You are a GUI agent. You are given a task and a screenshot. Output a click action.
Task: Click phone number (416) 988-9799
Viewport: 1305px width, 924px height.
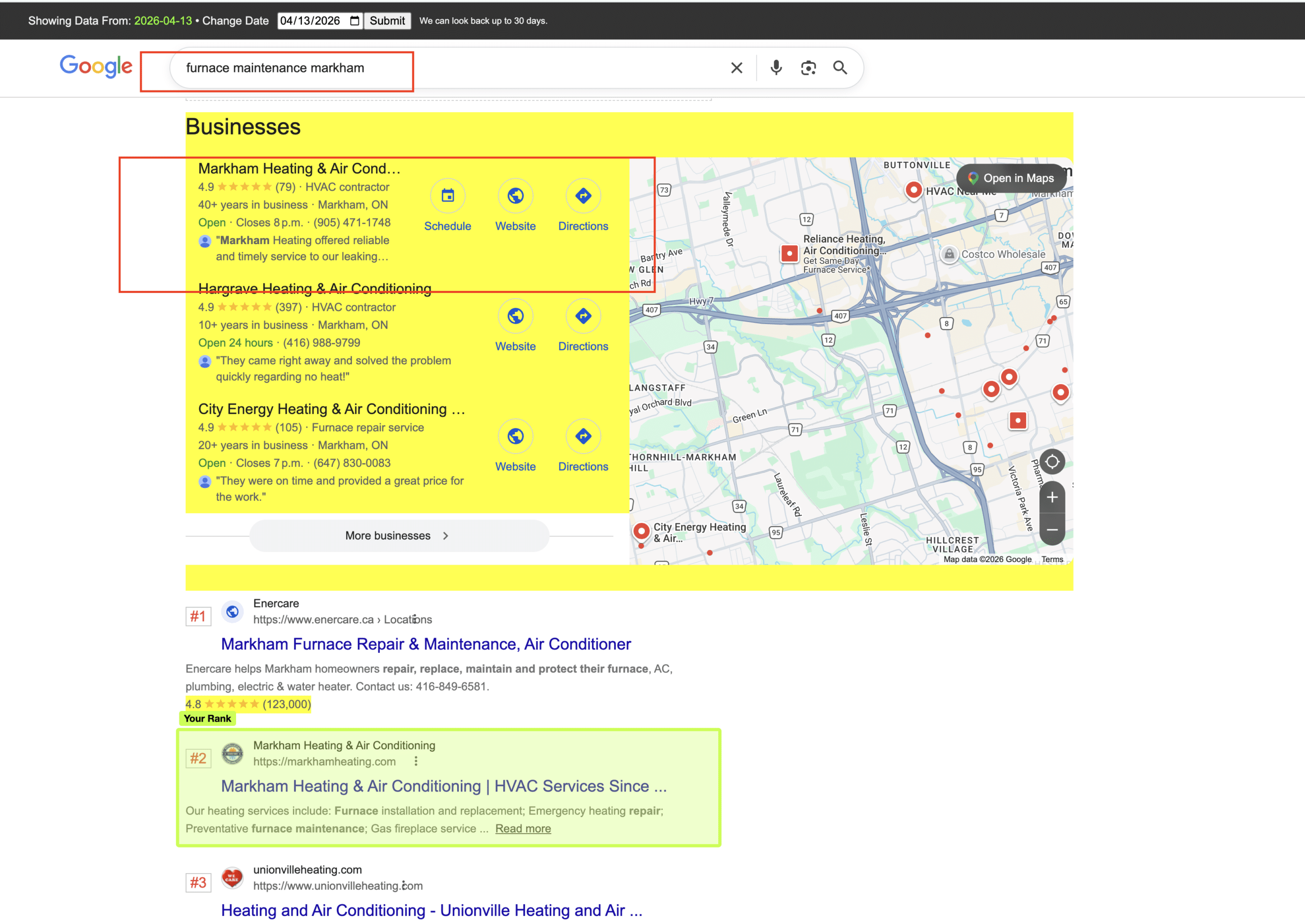[x=322, y=342]
